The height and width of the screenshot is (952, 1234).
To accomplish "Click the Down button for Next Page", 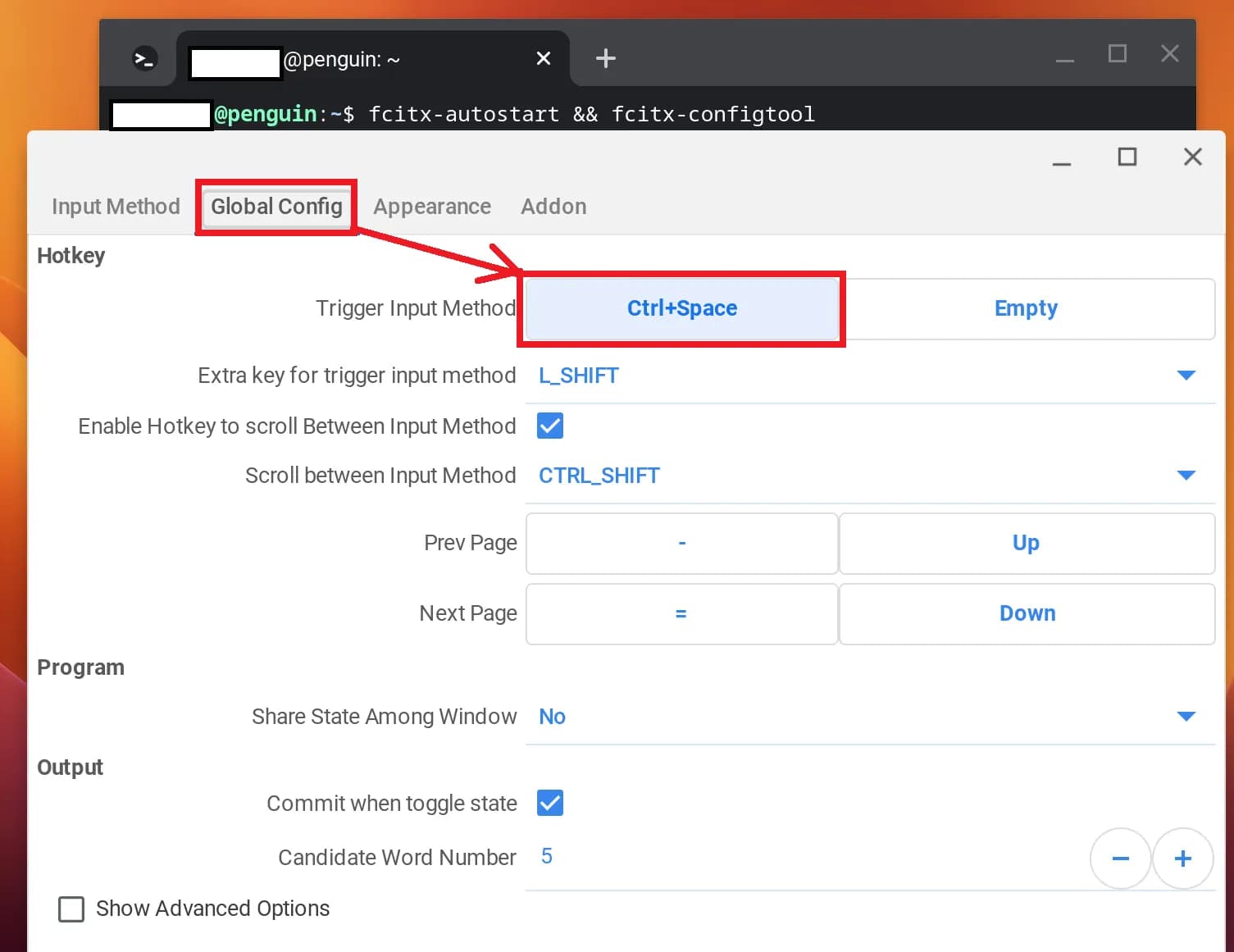I will point(1026,613).
